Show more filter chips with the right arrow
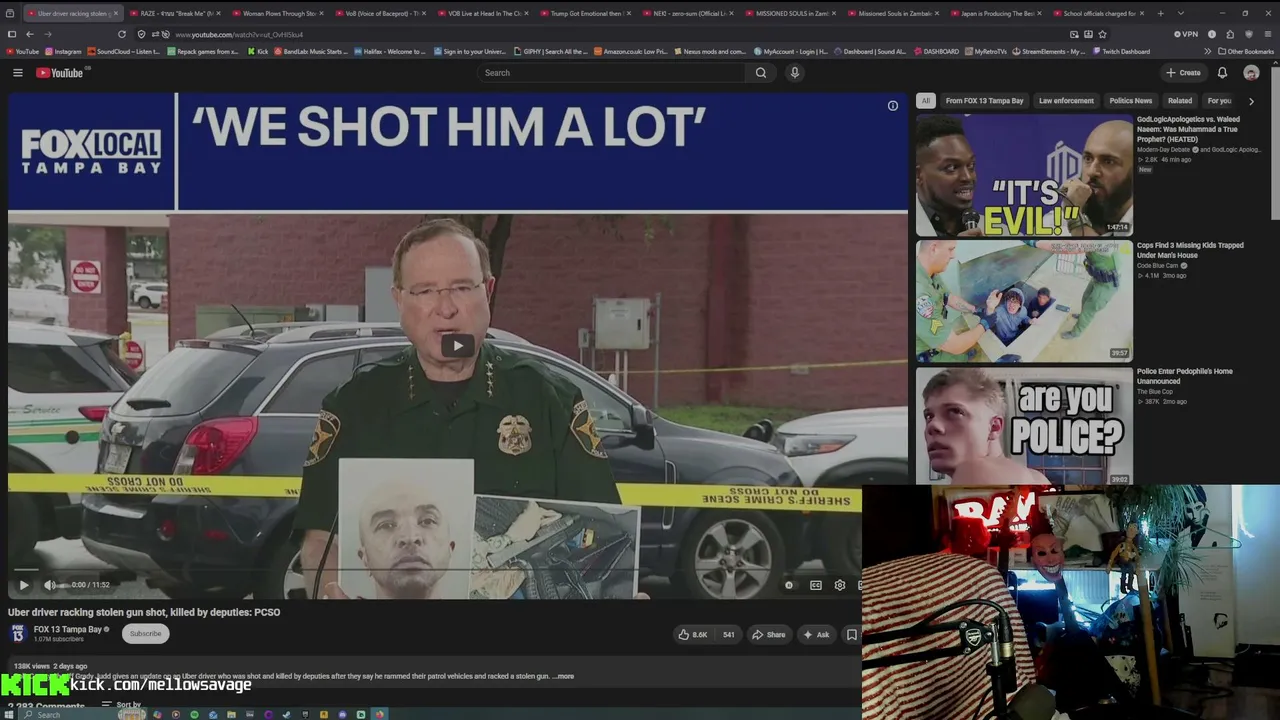Screen dimensions: 1280x720 (1251, 101)
